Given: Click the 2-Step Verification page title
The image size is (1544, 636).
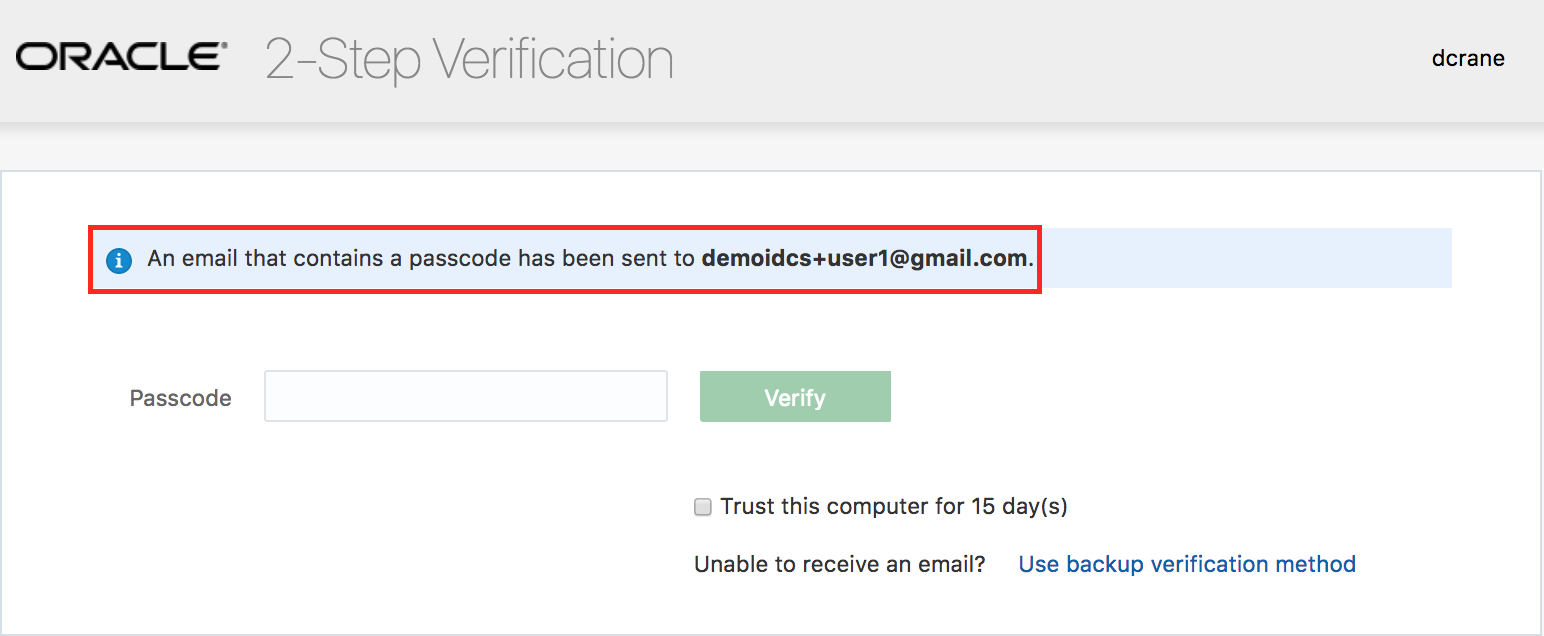Looking at the screenshot, I should point(469,60).
